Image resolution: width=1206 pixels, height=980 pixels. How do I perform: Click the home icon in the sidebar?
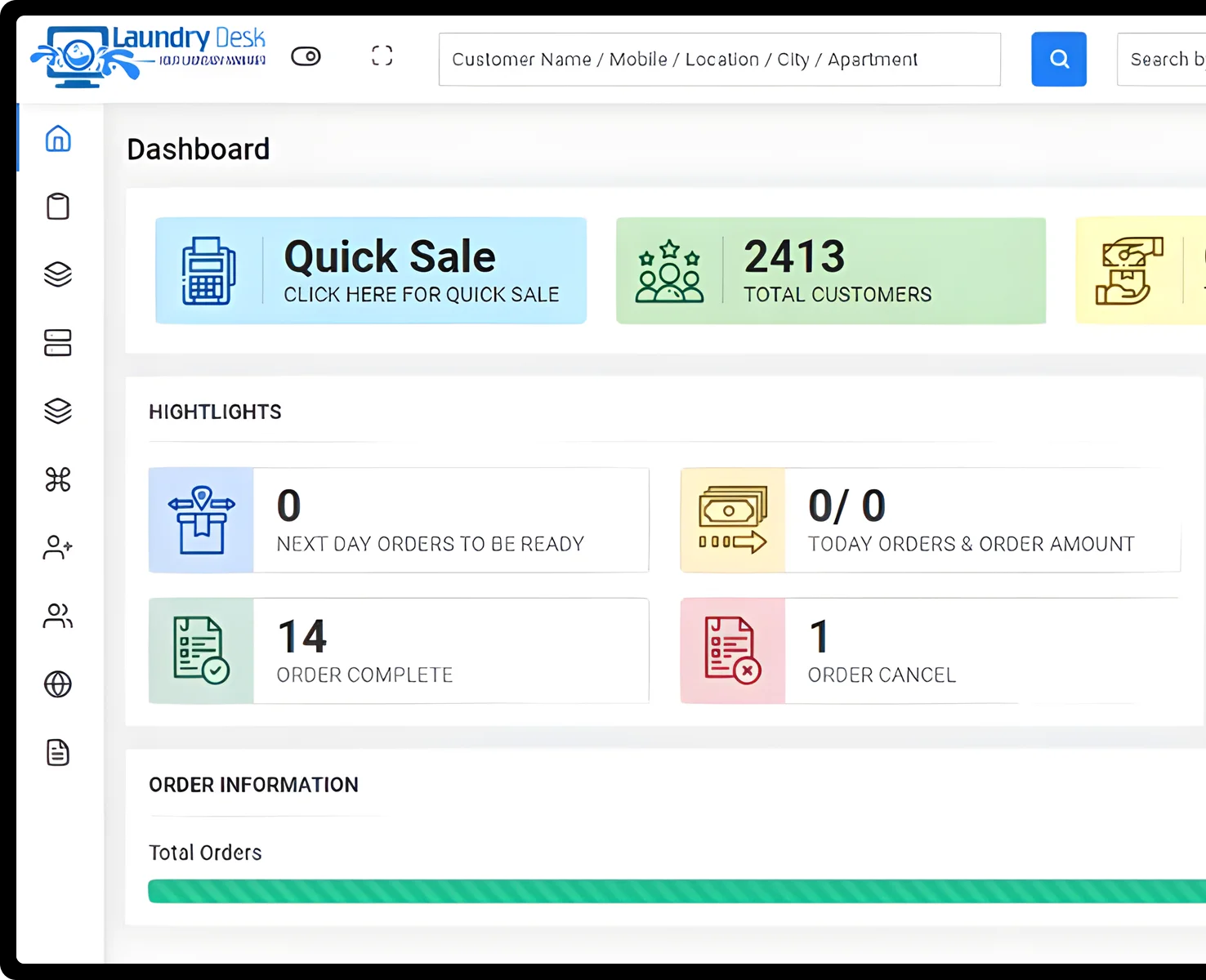58,139
